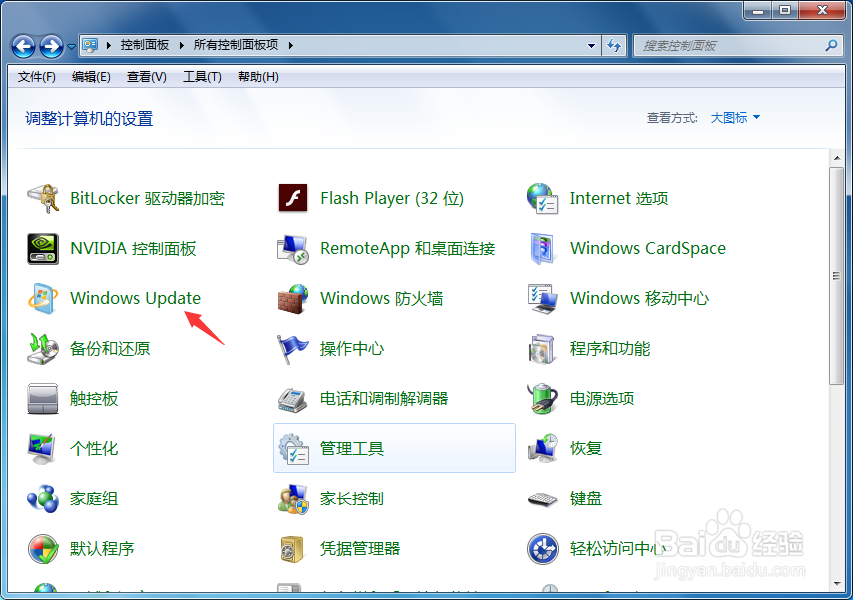Open the NVIDIA 控制面板 icon
Image resolution: width=853 pixels, height=600 pixels.
pyautogui.click(x=43, y=249)
